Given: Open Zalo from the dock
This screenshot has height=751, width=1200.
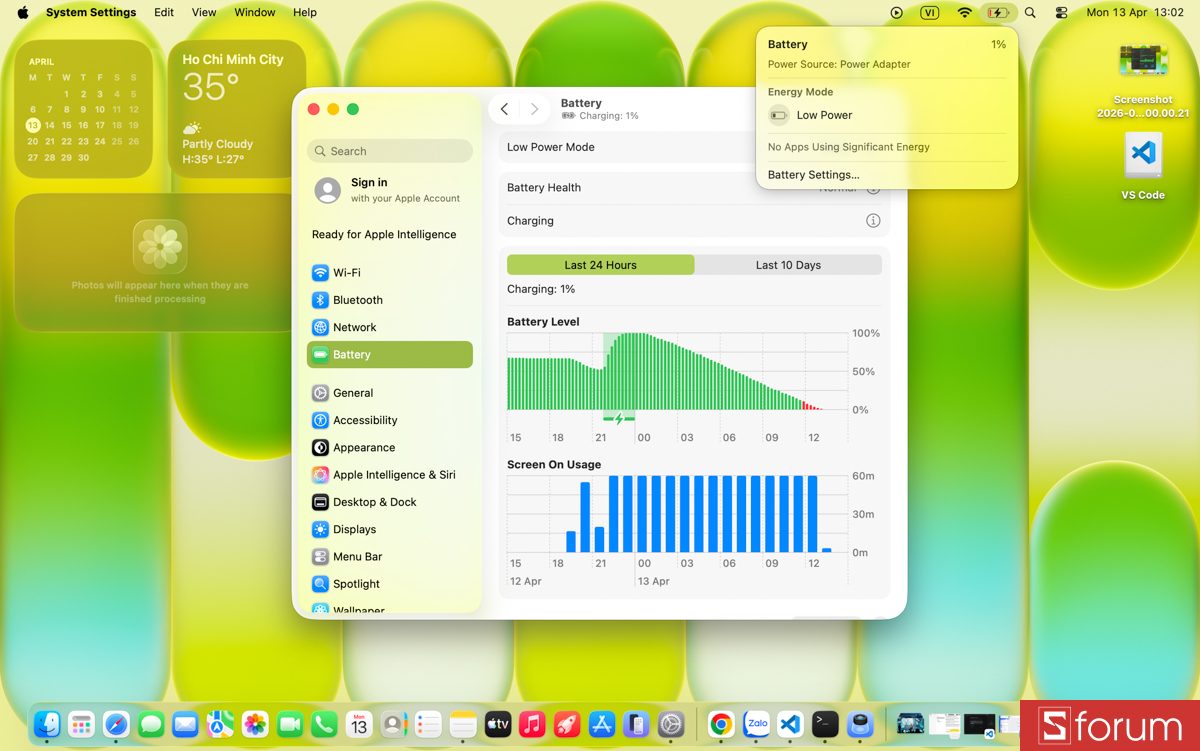Looking at the screenshot, I should (x=755, y=724).
